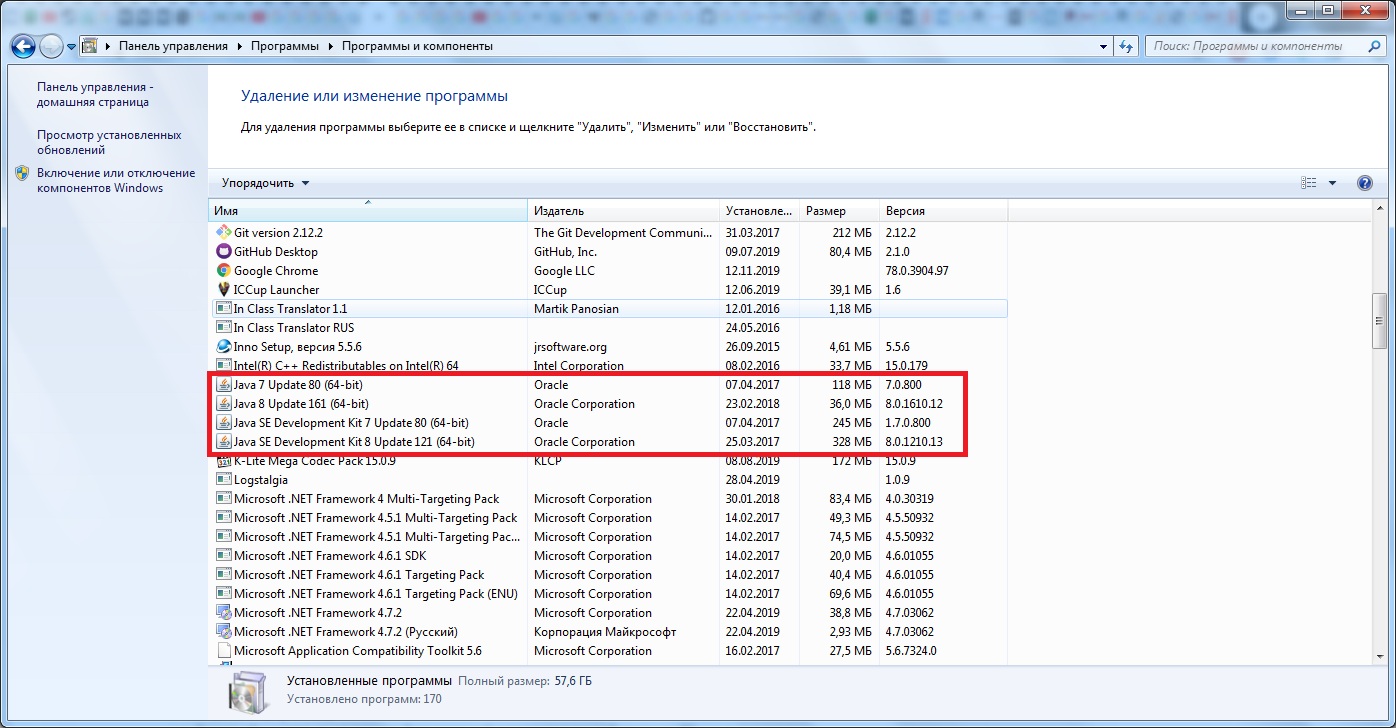Sort the list by Версия column header
This screenshot has height=728, width=1396.
(x=943, y=211)
